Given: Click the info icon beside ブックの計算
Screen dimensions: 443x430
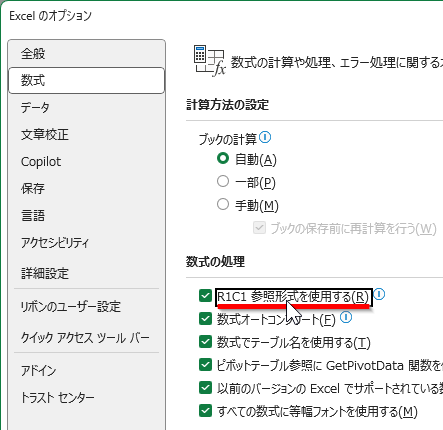Looking at the screenshot, I should (265, 137).
